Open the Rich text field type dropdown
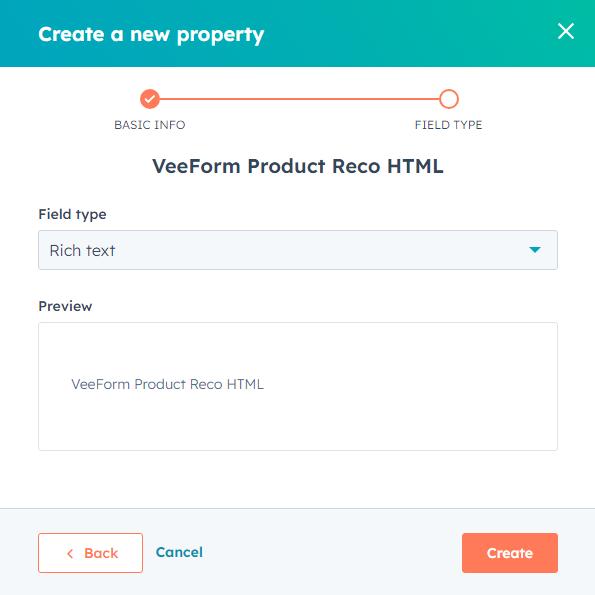595x595 pixels. tap(298, 250)
